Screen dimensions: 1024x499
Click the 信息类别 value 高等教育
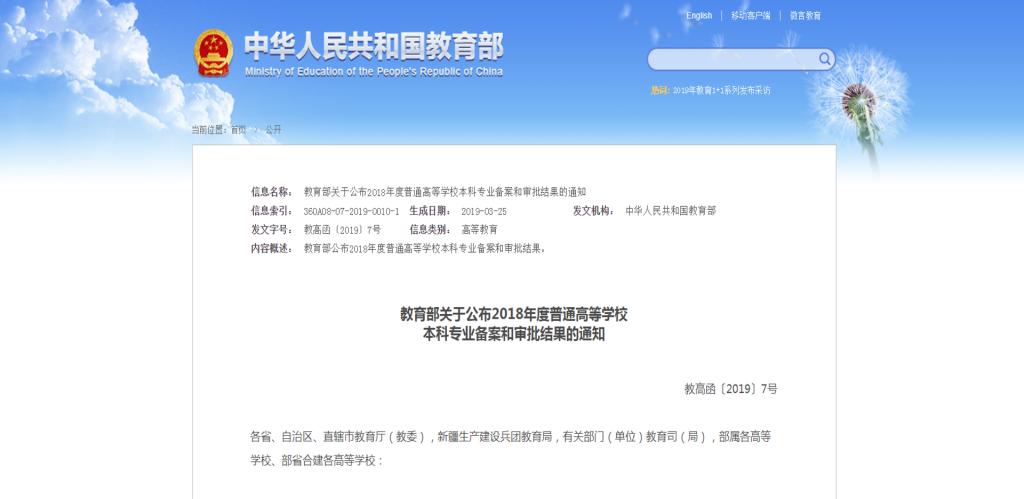[479, 230]
